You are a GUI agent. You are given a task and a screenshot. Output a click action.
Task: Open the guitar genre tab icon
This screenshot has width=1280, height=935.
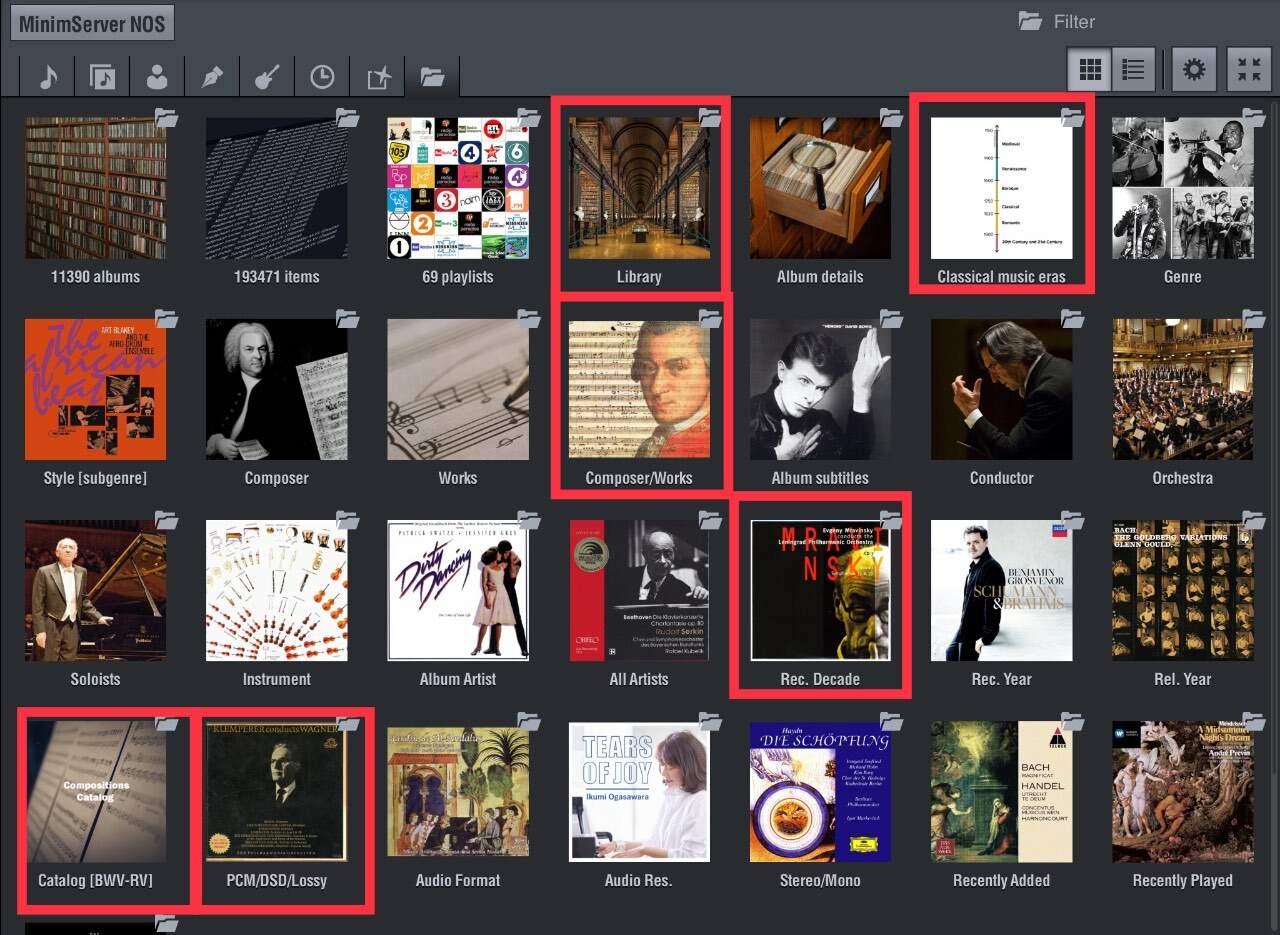tap(266, 76)
